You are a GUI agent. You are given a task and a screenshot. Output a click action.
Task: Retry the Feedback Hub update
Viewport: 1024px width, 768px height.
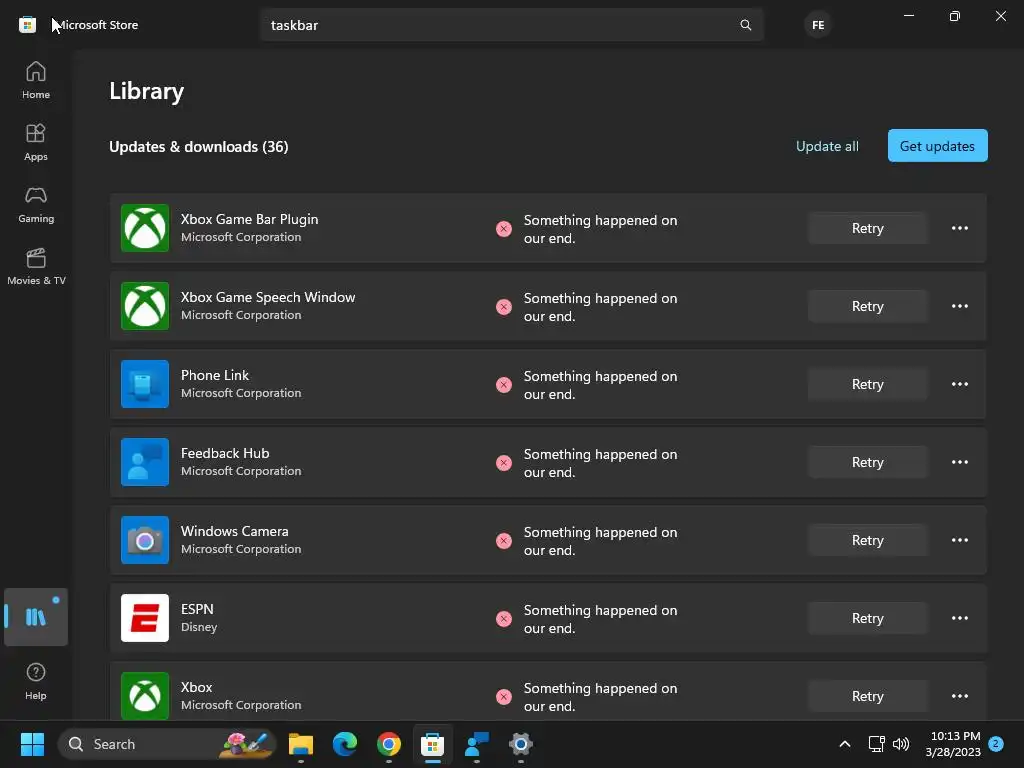coord(867,462)
